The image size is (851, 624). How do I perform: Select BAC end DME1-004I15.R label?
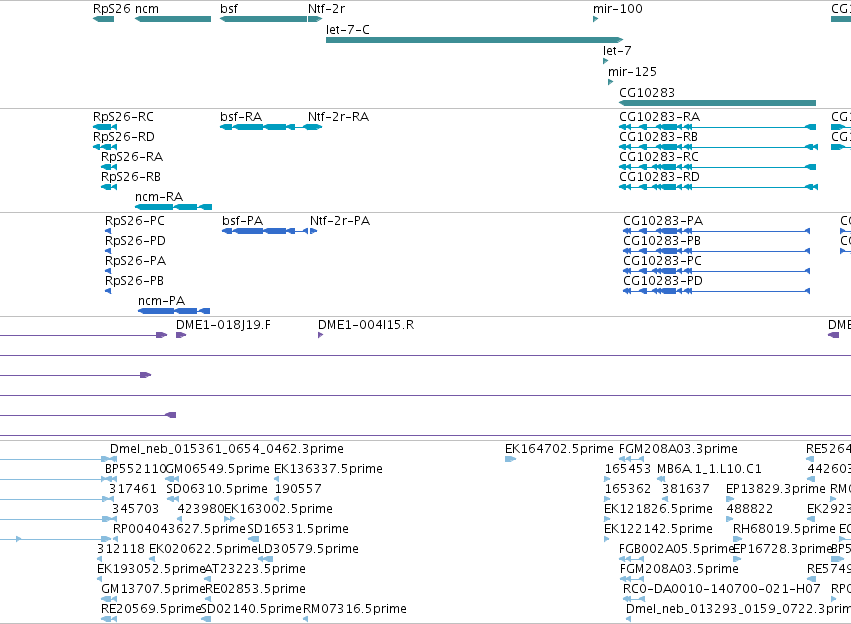pyautogui.click(x=366, y=325)
